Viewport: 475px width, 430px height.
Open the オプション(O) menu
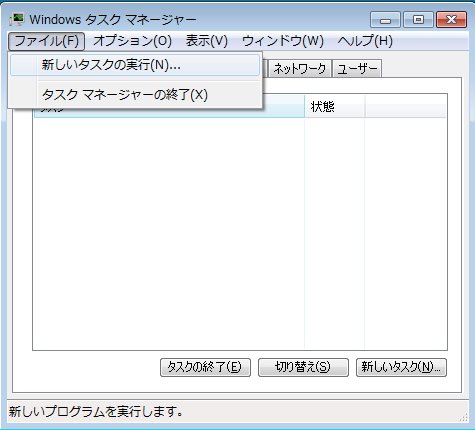click(132, 41)
